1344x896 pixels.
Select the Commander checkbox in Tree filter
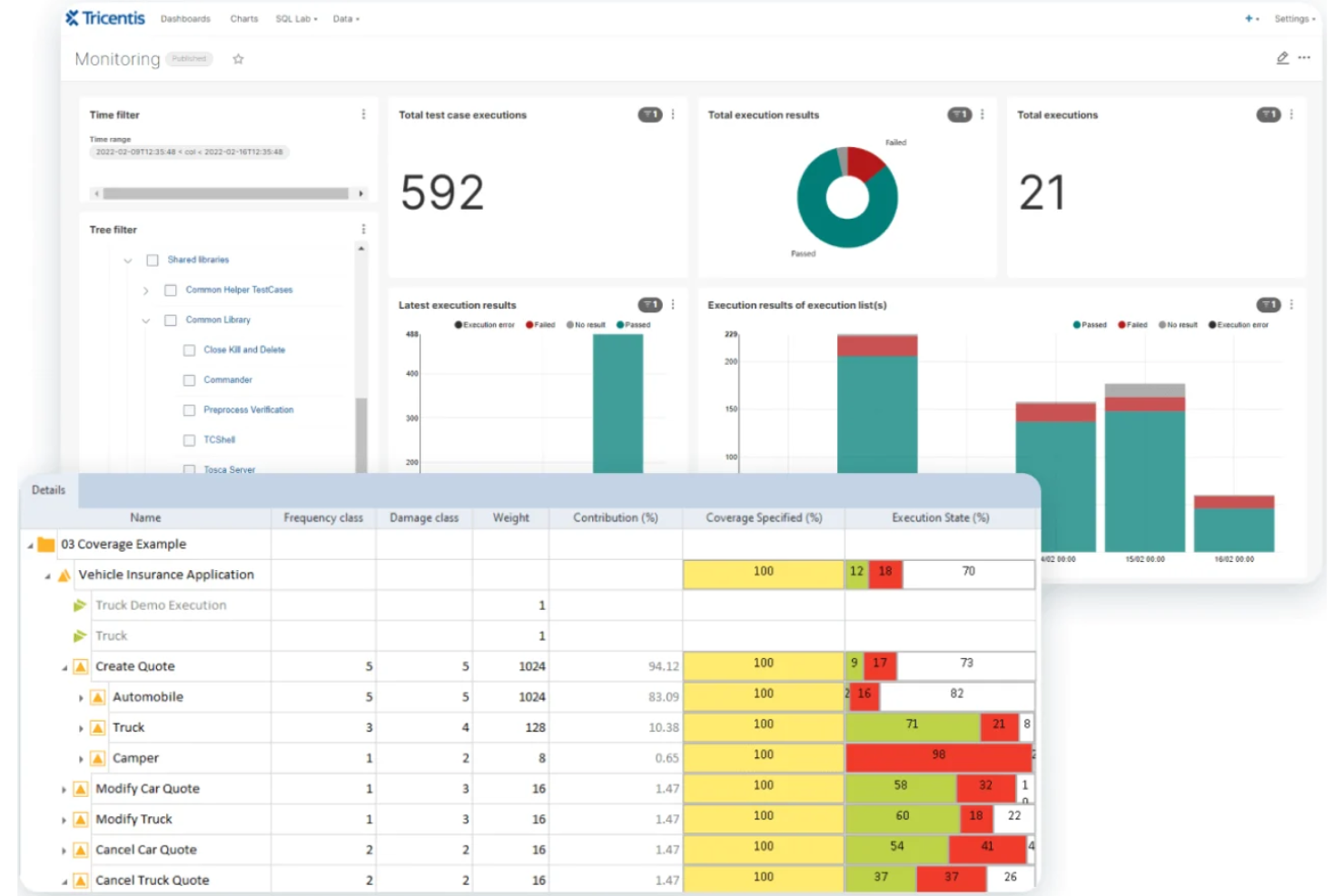[188, 379]
